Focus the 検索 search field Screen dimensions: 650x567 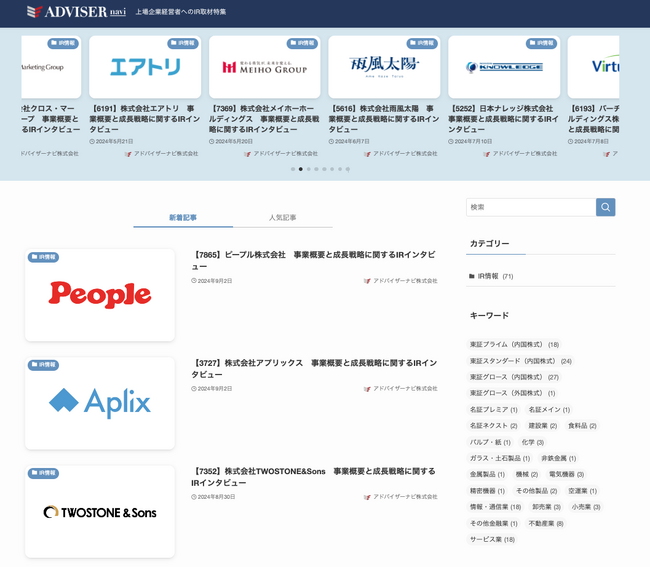pyautogui.click(x=531, y=207)
